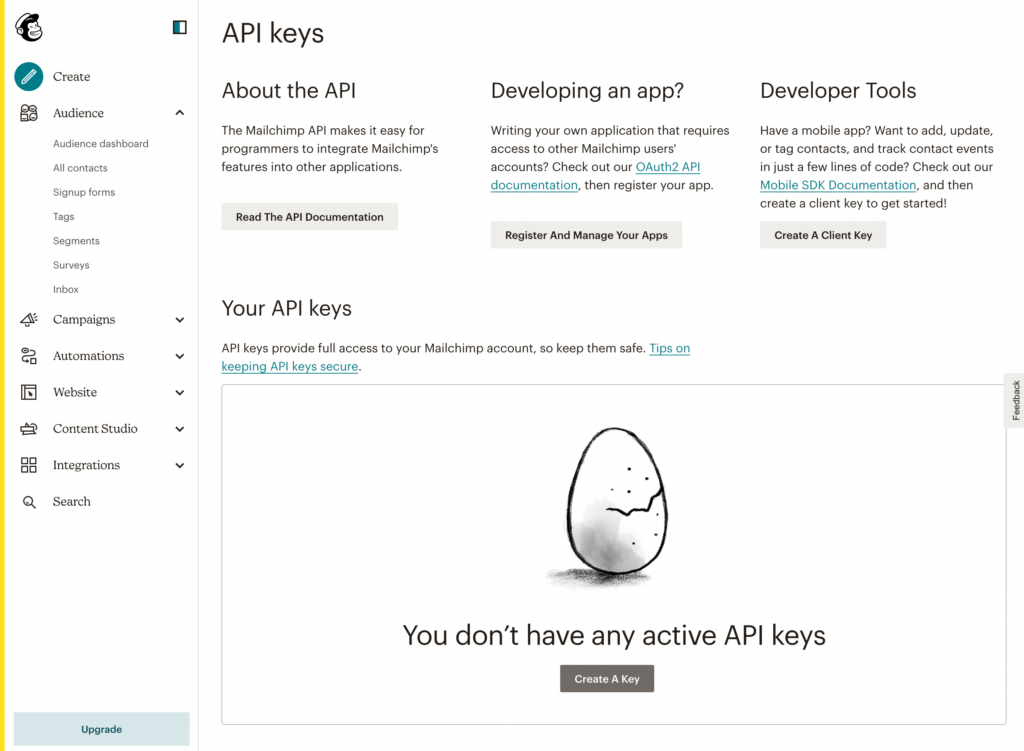Open the OAuth2 API documentation link

(667, 166)
